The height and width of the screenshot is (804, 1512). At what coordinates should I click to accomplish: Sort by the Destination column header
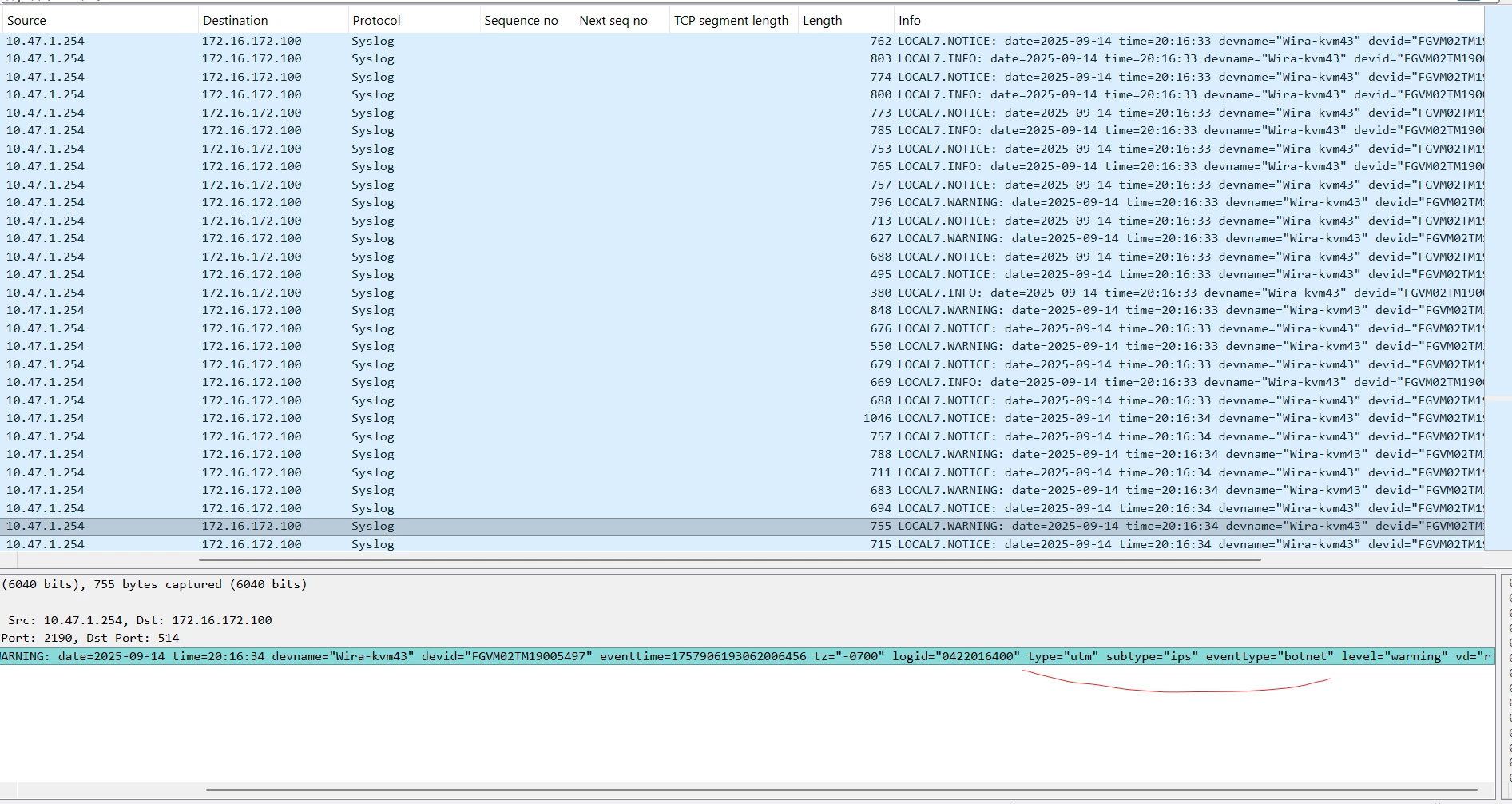point(272,21)
